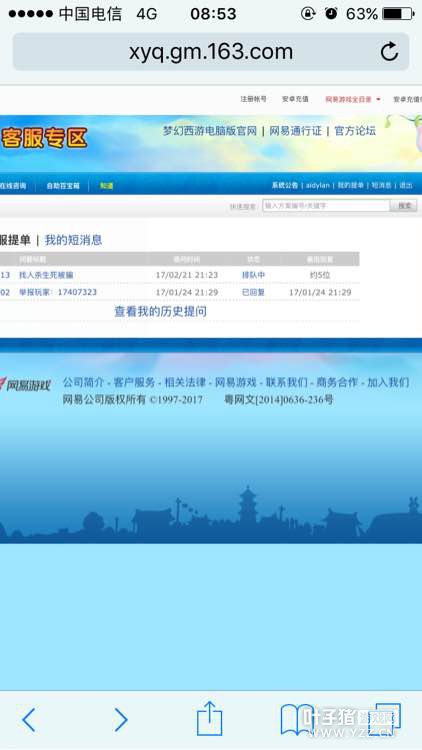Click the 约5位 queue position
This screenshot has width=422, height=750.
tap(320, 275)
